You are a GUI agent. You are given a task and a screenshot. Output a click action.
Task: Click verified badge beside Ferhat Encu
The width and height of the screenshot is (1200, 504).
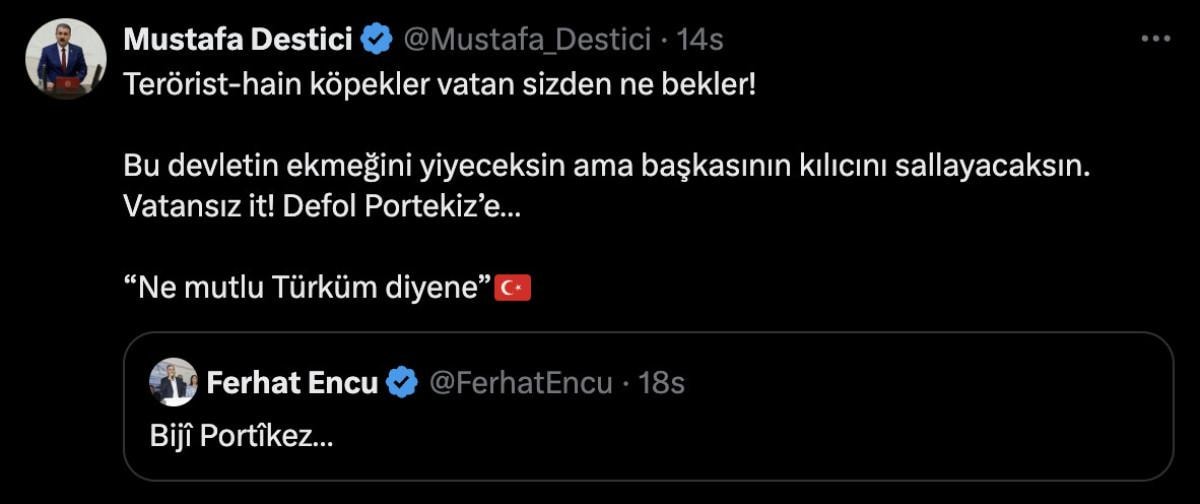pos(402,382)
